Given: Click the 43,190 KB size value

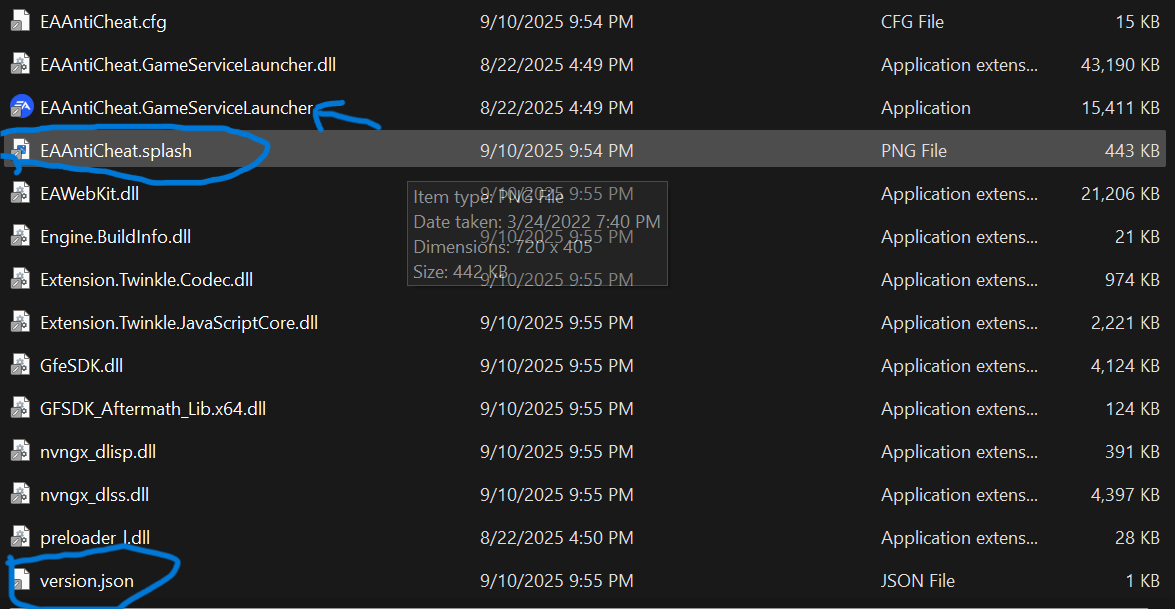Looking at the screenshot, I should (x=1120, y=65).
